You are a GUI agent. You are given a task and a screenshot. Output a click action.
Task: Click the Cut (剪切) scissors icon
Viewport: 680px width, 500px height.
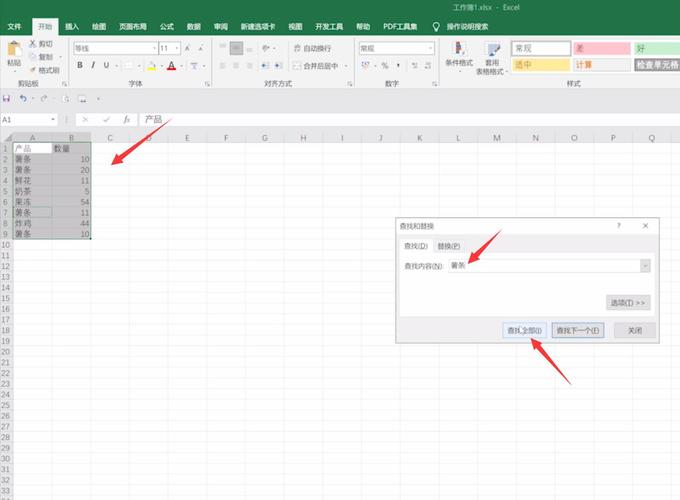[33, 44]
